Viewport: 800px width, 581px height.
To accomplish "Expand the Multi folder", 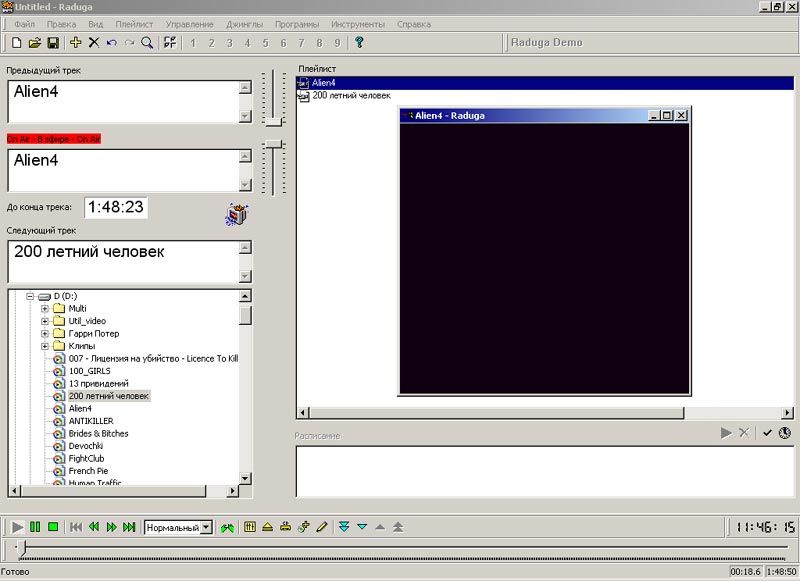I will 45,309.
